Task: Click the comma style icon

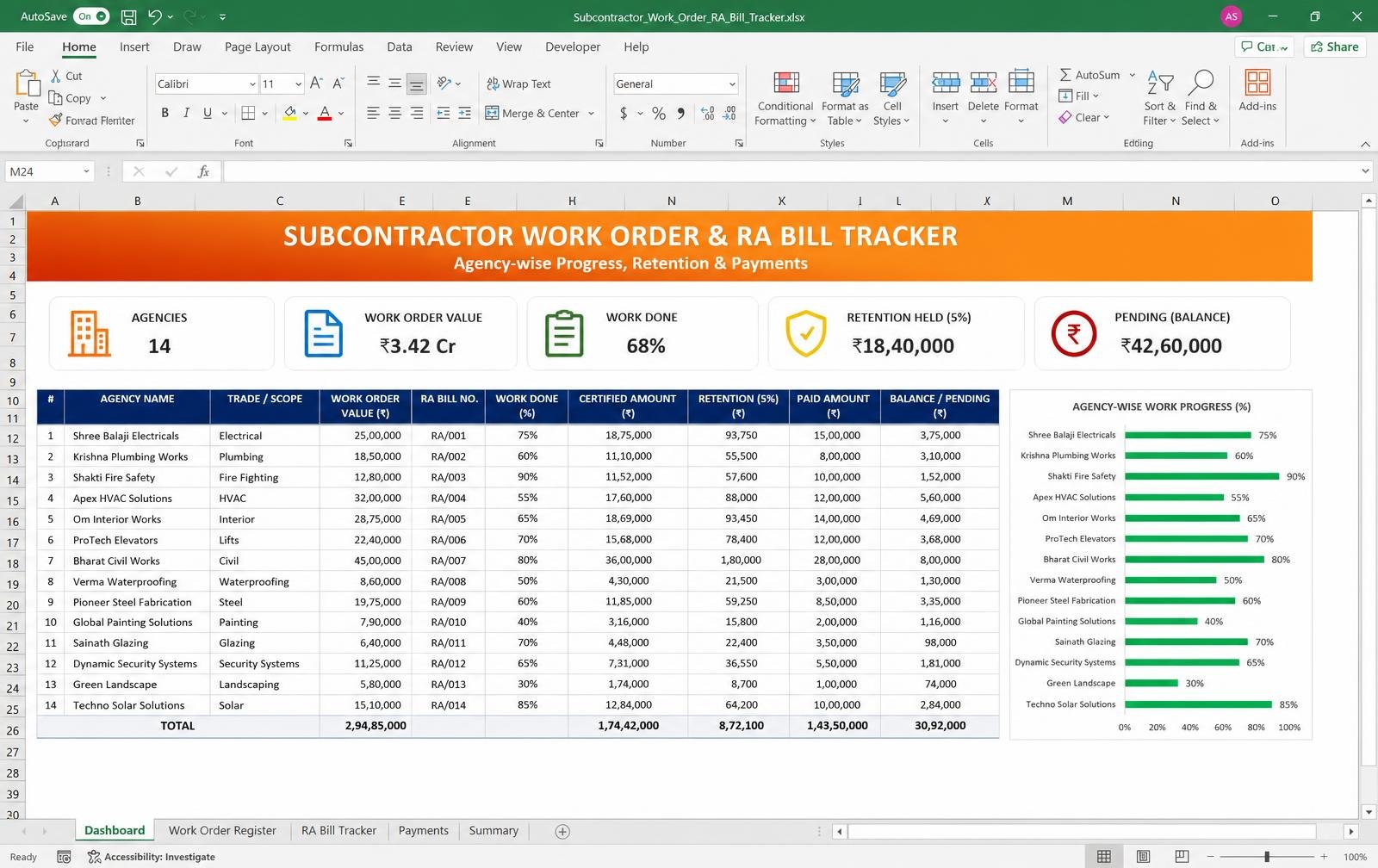Action: 680,113
